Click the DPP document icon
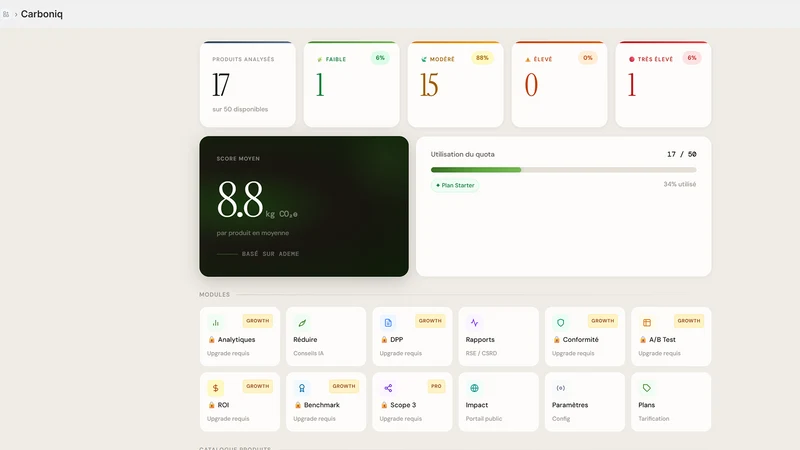The width and height of the screenshot is (800, 450). tap(388, 322)
